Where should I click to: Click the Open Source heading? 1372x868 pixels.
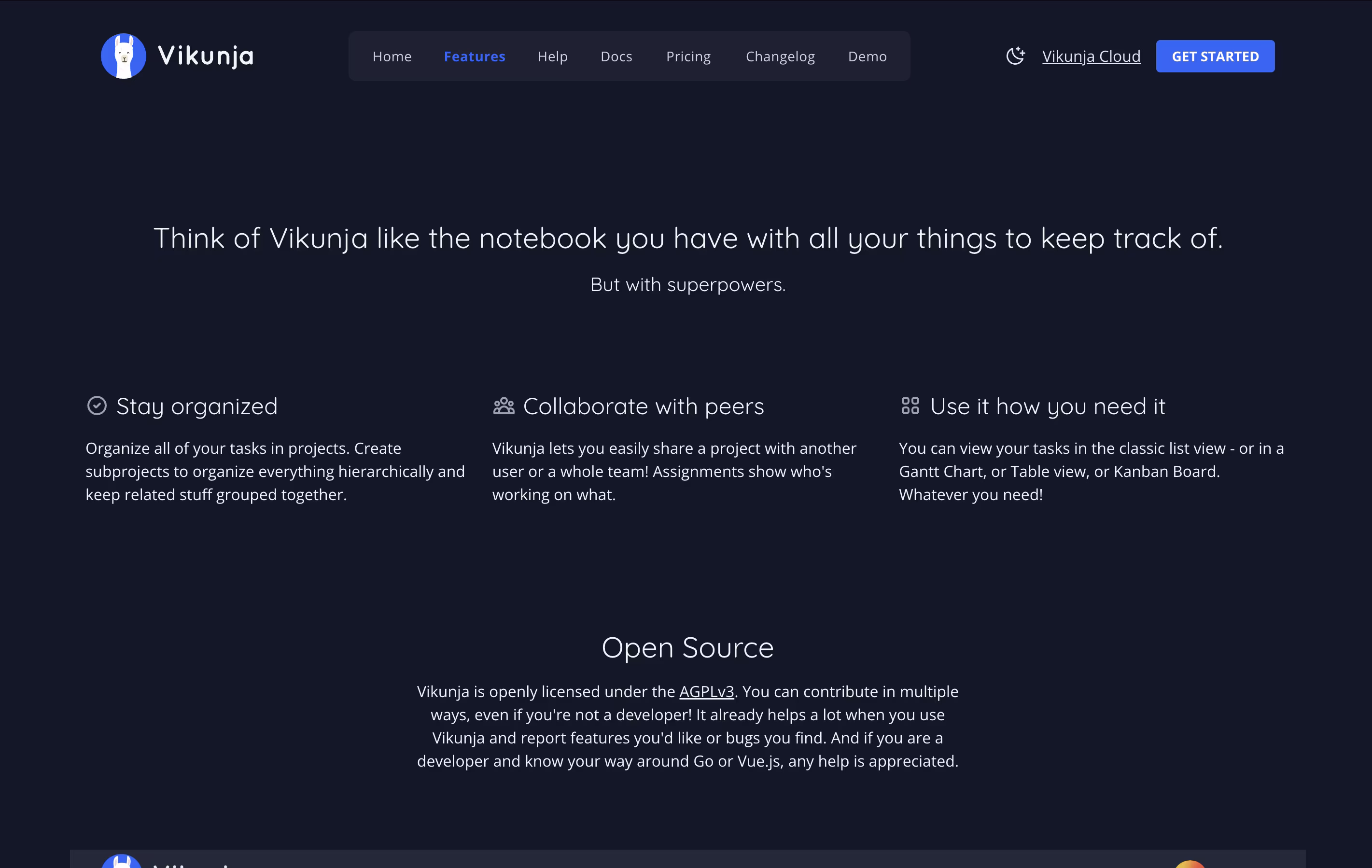[687, 647]
